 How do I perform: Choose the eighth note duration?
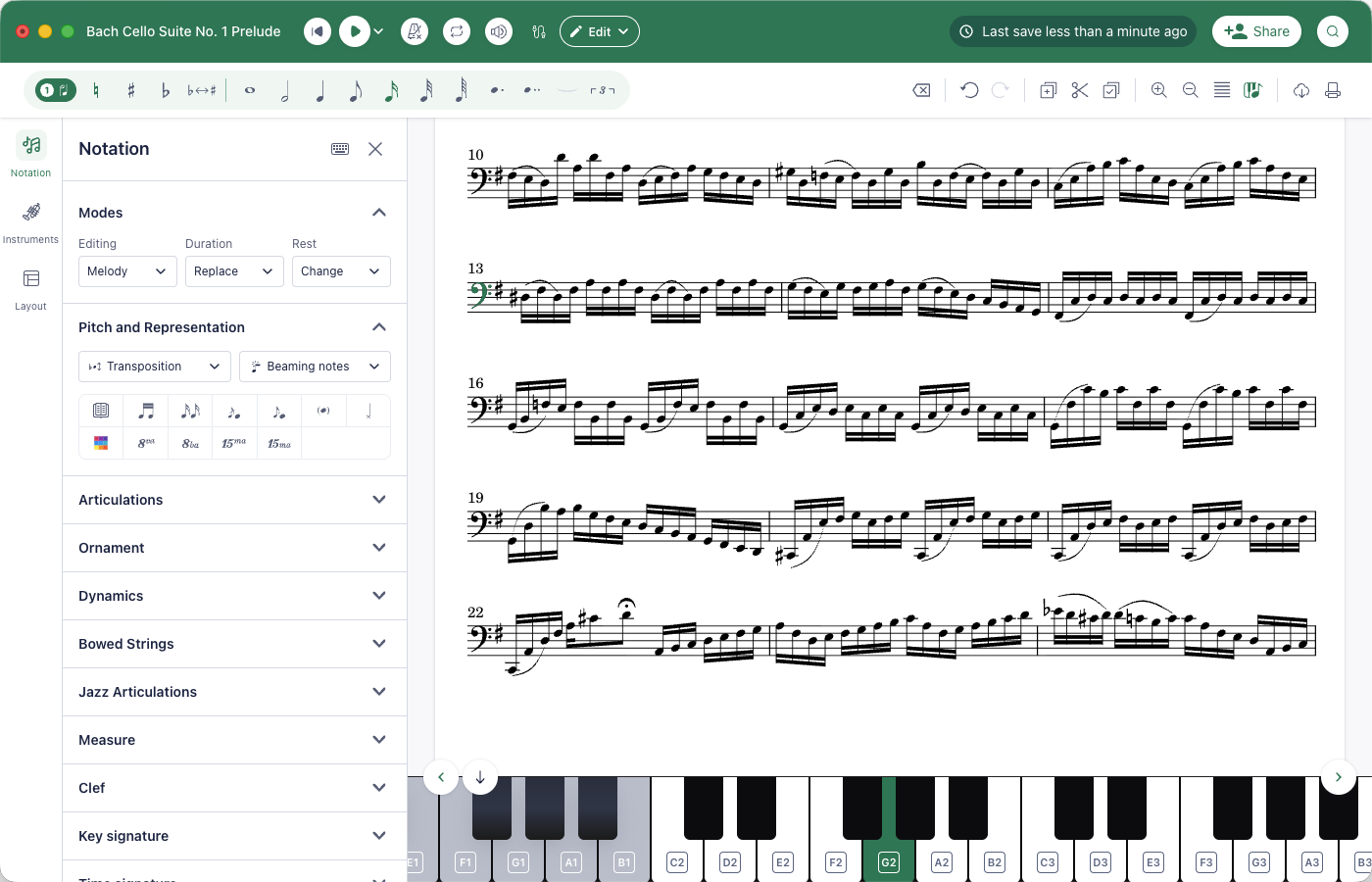(x=356, y=91)
